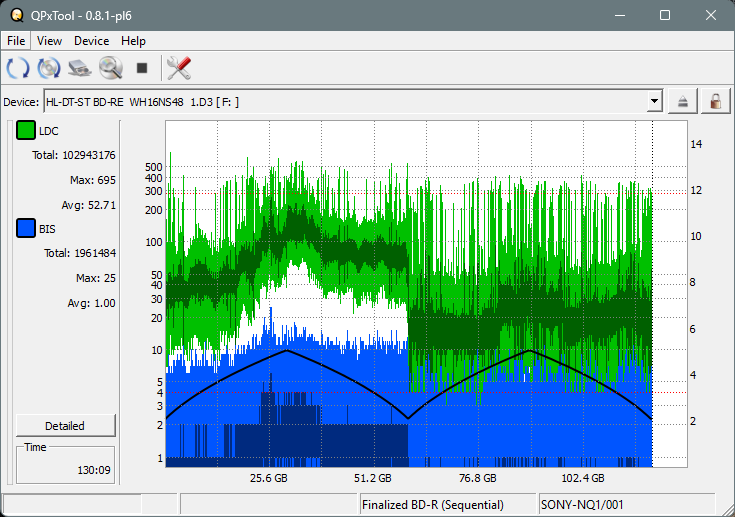Lock the drive with padlock button
The height and width of the screenshot is (517, 735).
(715, 101)
